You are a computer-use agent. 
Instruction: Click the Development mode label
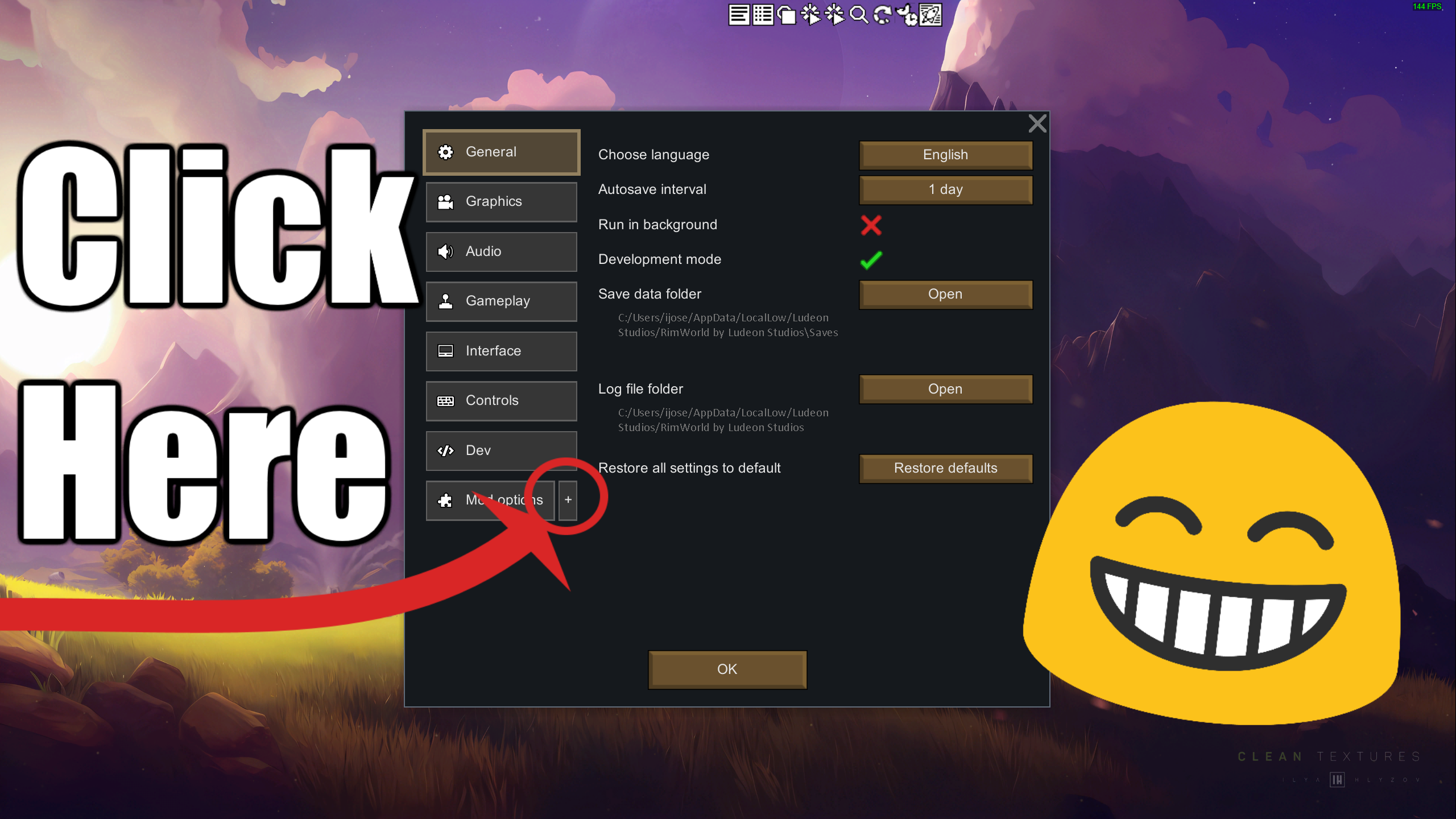[x=659, y=259]
